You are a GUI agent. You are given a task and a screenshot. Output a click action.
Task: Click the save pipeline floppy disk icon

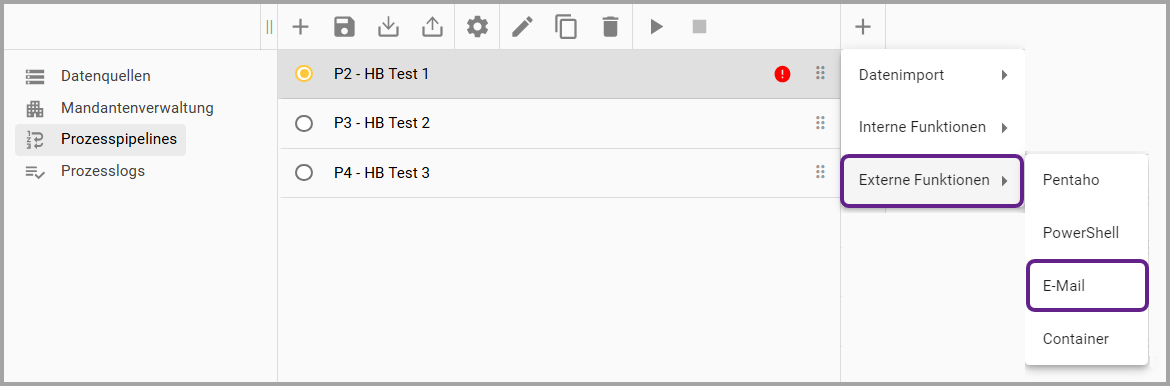coord(344,27)
